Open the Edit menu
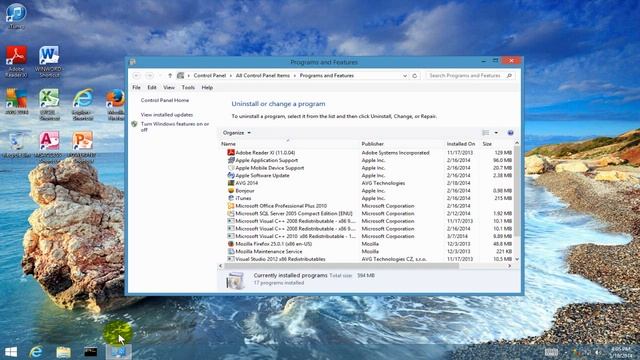640x360 pixels. (x=152, y=87)
